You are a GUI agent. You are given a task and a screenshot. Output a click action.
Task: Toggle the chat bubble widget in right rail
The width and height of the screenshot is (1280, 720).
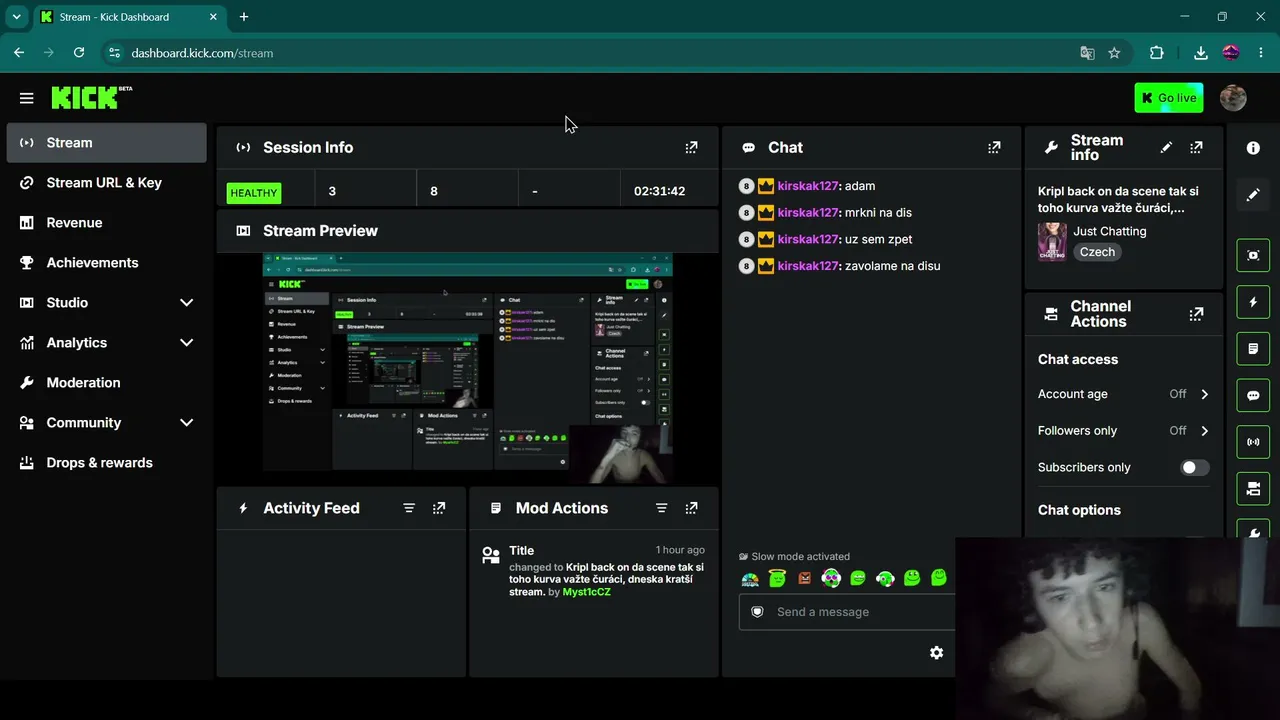point(1253,395)
